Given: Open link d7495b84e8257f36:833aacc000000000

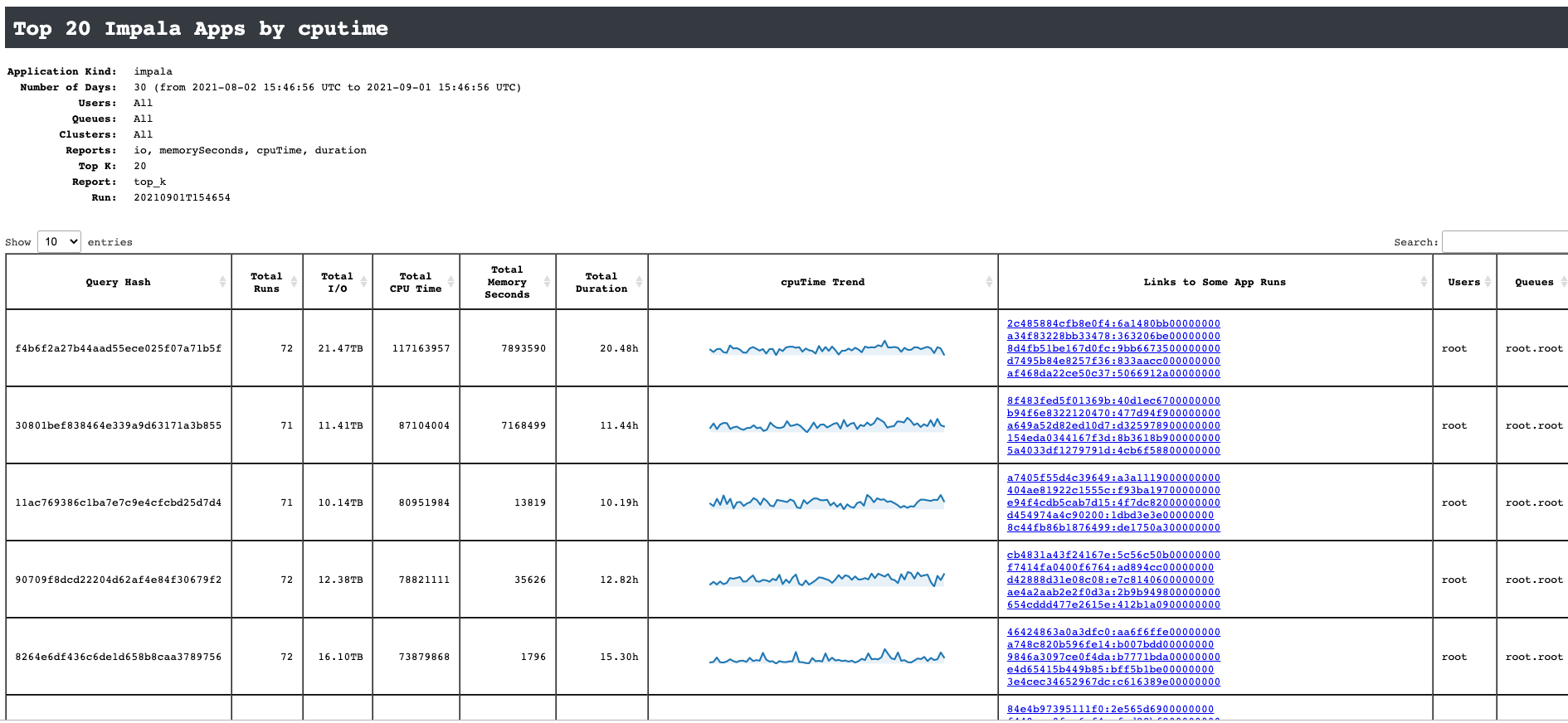Looking at the screenshot, I should point(1113,361).
